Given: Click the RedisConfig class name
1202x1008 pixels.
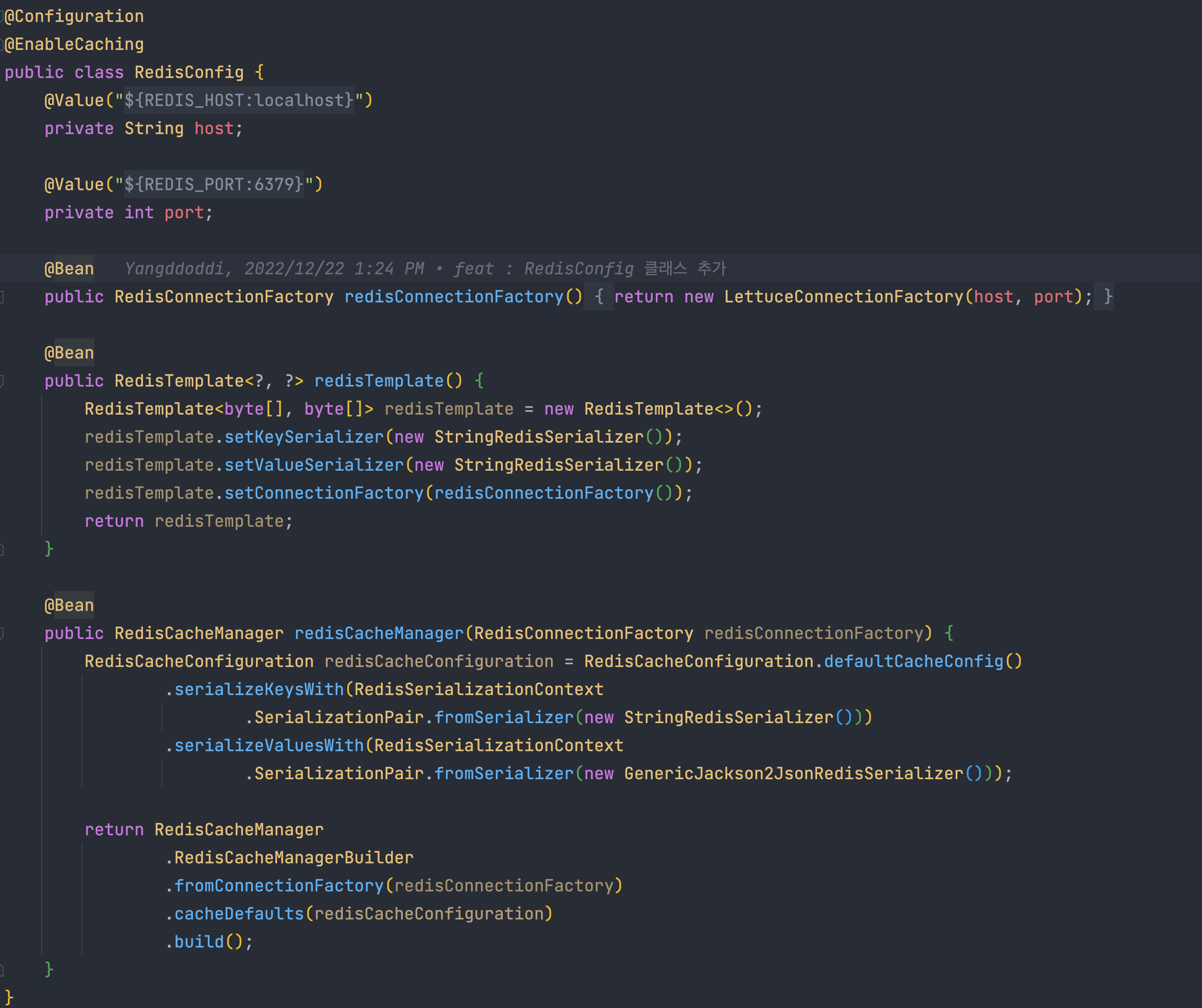Looking at the screenshot, I should tap(189, 72).
